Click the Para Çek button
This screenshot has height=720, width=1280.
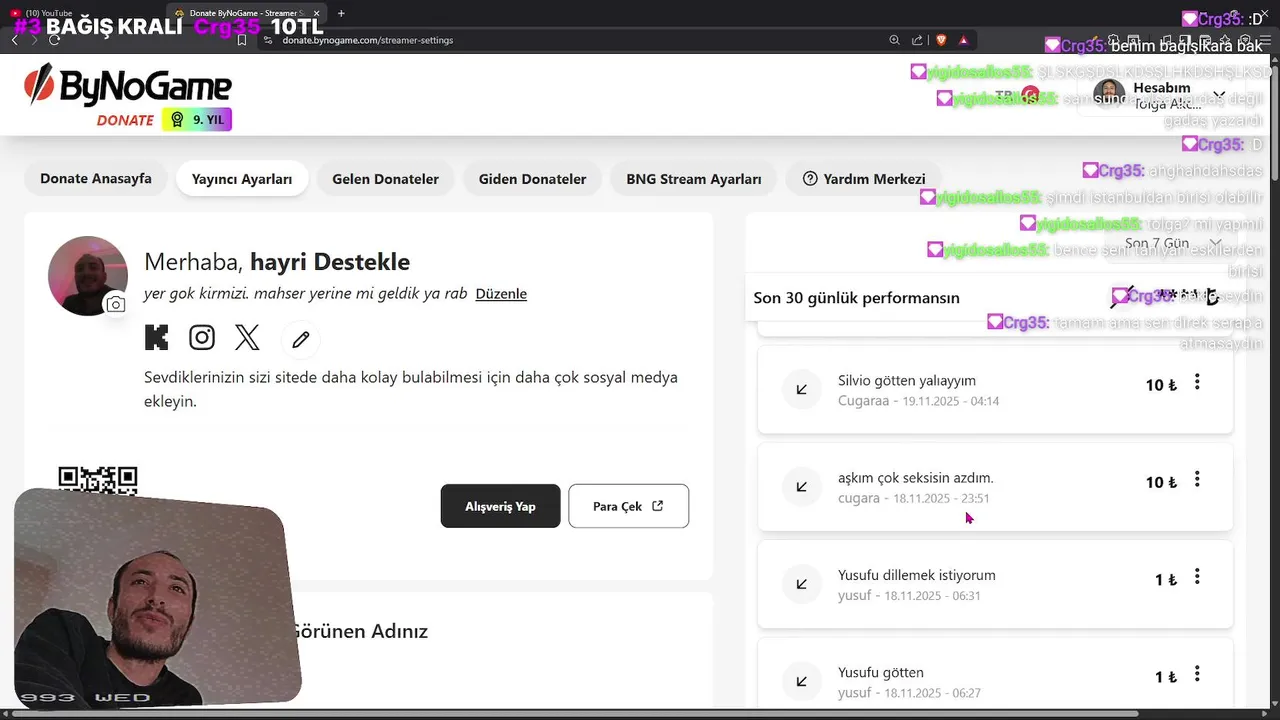tap(628, 506)
